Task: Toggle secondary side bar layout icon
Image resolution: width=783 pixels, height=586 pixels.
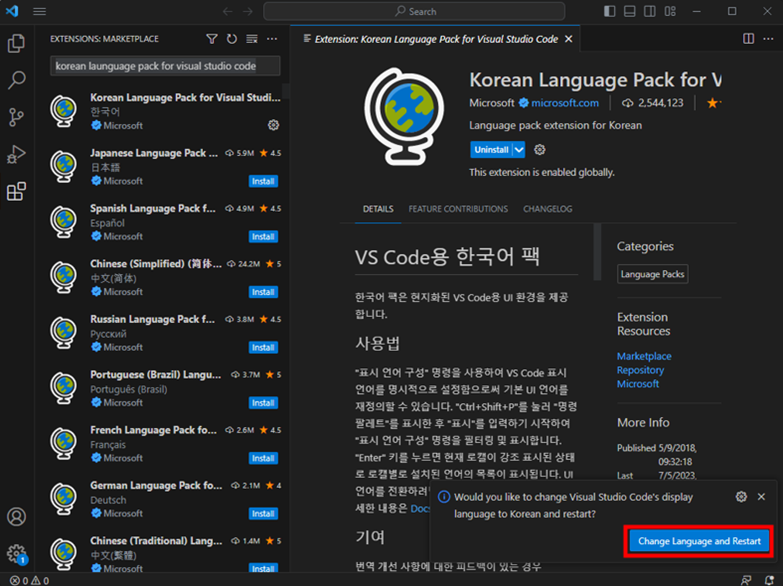Action: (649, 11)
